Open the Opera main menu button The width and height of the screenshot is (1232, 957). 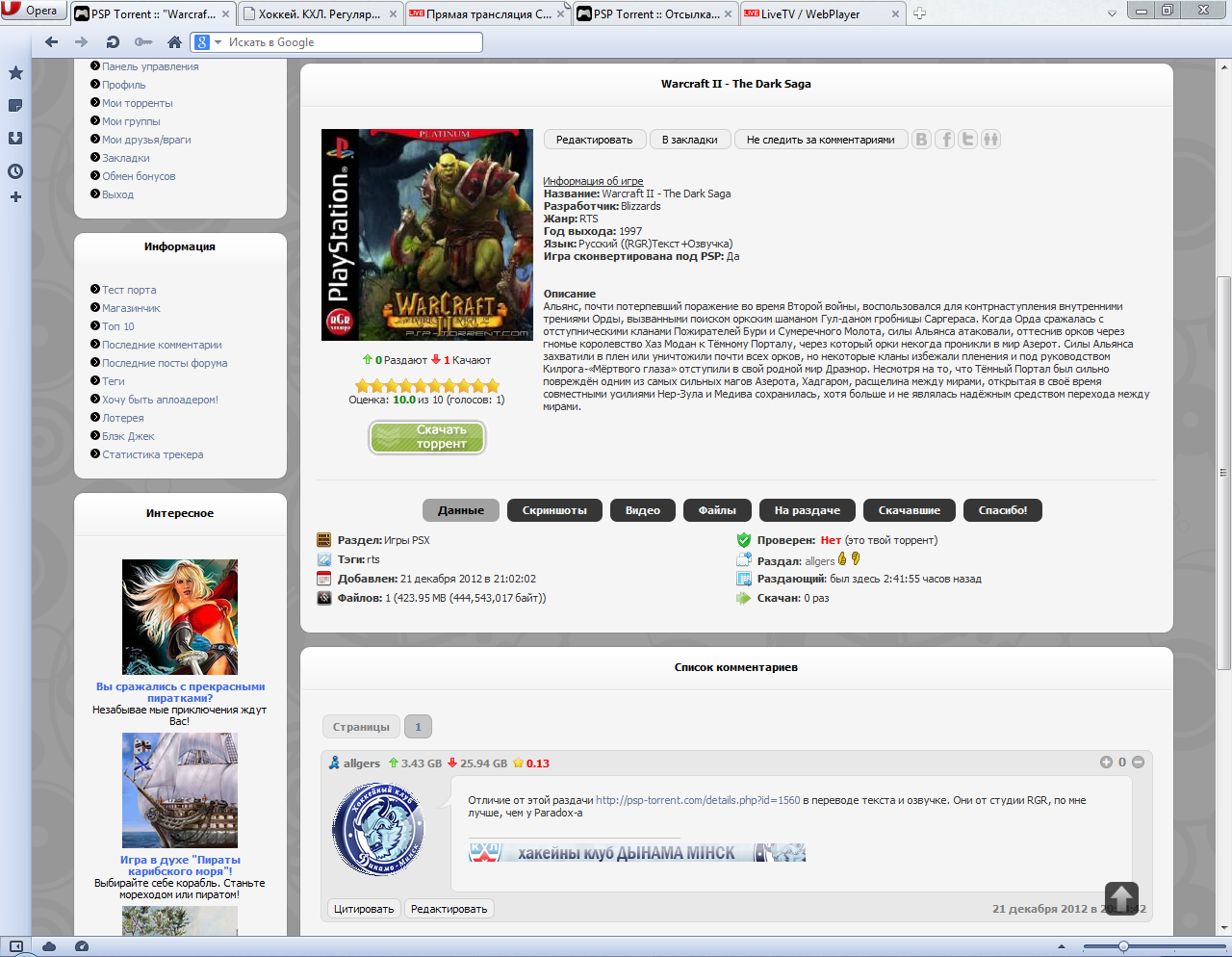(x=32, y=11)
